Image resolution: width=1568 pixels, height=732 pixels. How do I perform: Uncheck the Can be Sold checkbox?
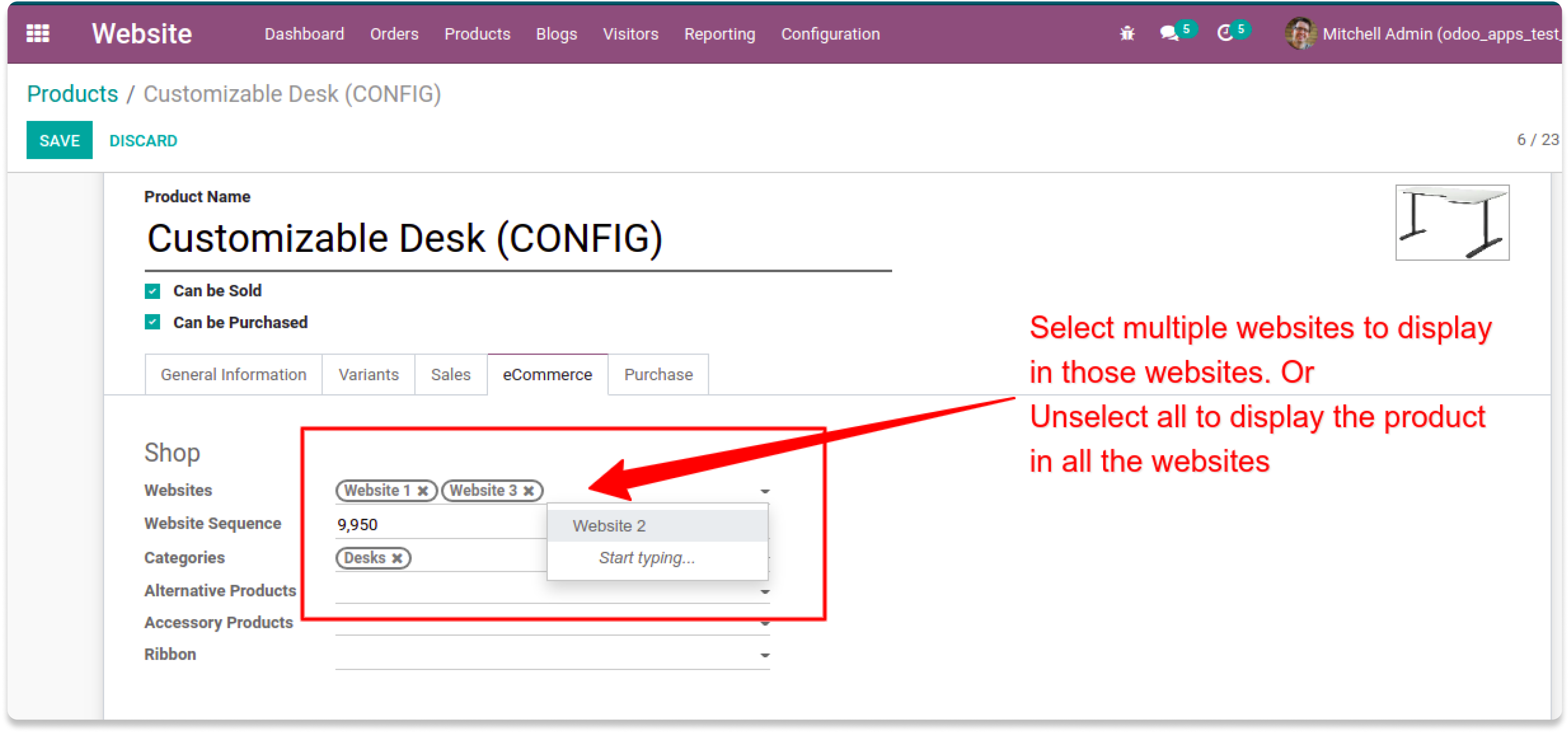point(152,291)
